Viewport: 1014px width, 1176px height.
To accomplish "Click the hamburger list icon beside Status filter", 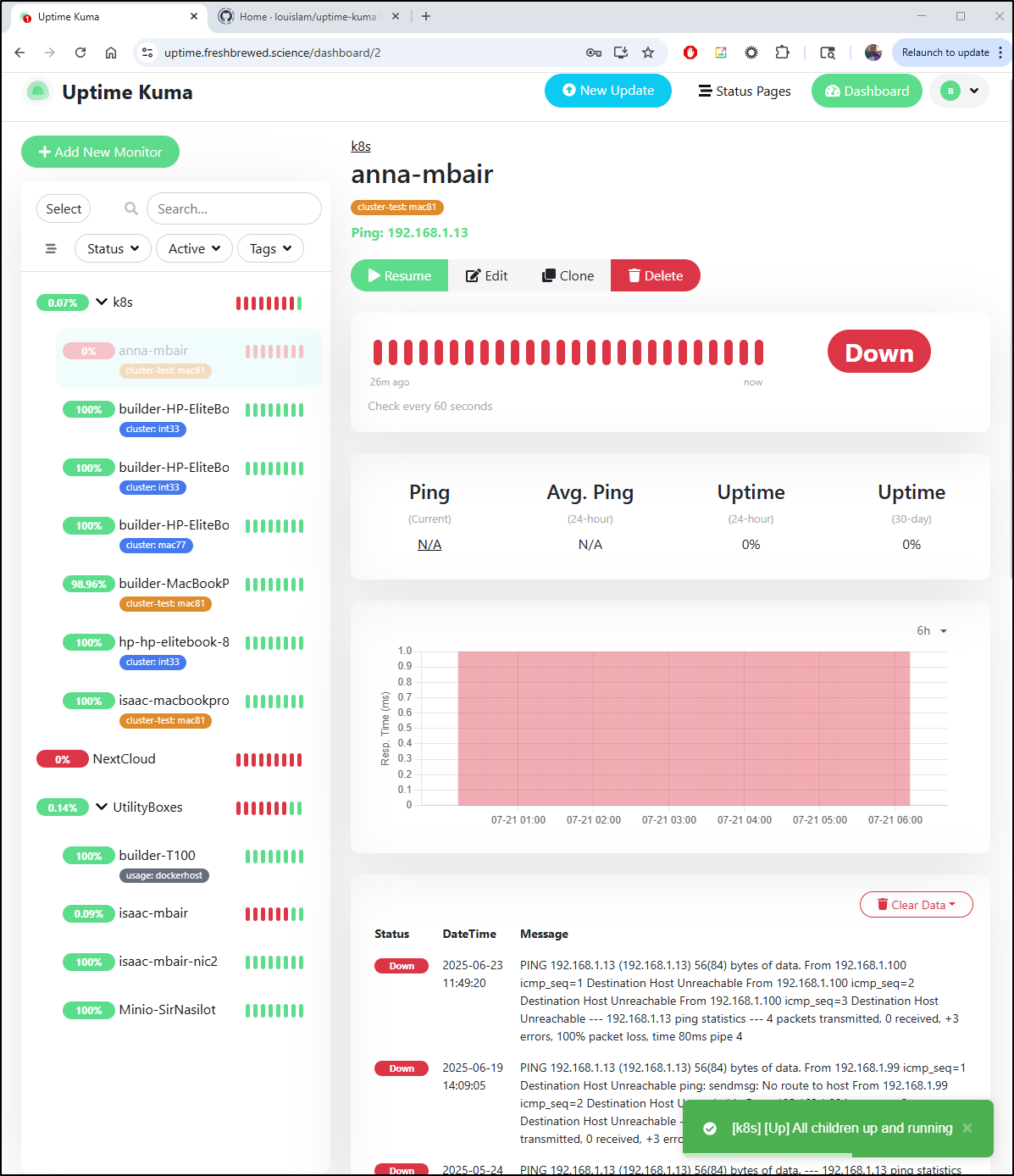I will tap(51, 249).
